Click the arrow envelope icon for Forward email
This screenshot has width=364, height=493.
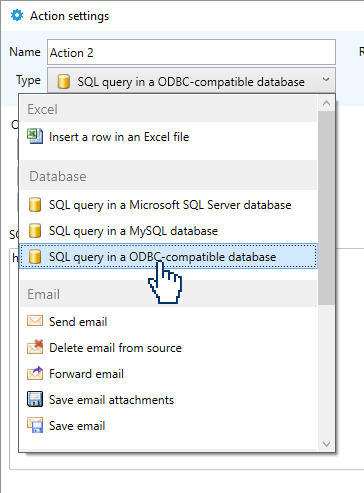[35, 373]
